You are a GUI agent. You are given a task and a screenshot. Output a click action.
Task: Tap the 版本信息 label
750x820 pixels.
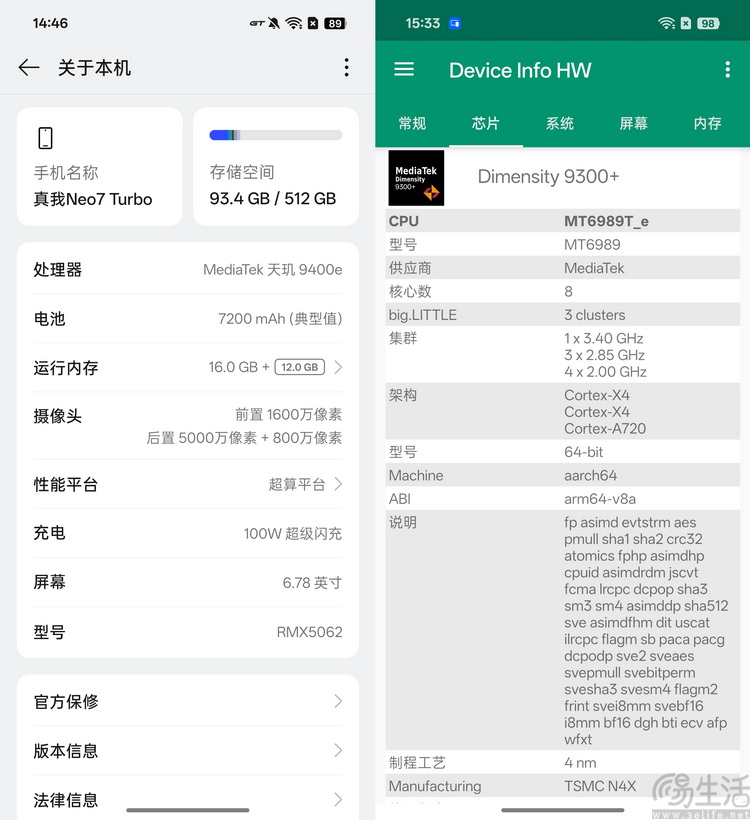(x=66, y=750)
